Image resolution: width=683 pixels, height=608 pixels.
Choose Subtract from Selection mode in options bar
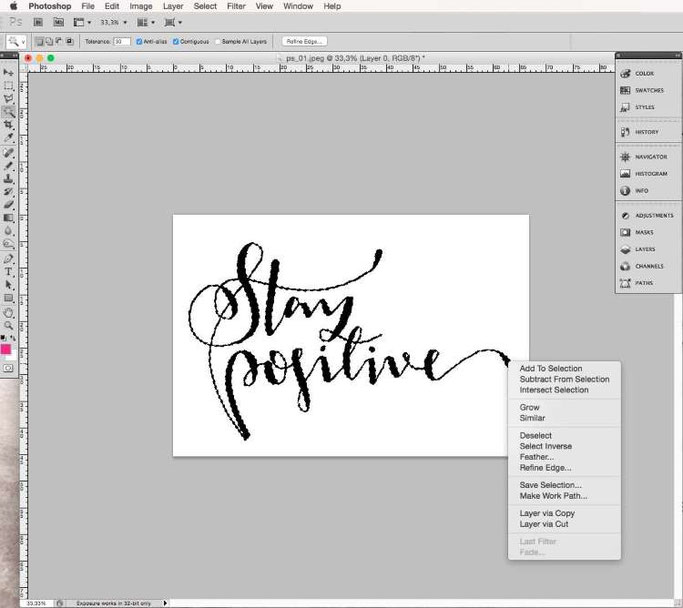(x=59, y=41)
